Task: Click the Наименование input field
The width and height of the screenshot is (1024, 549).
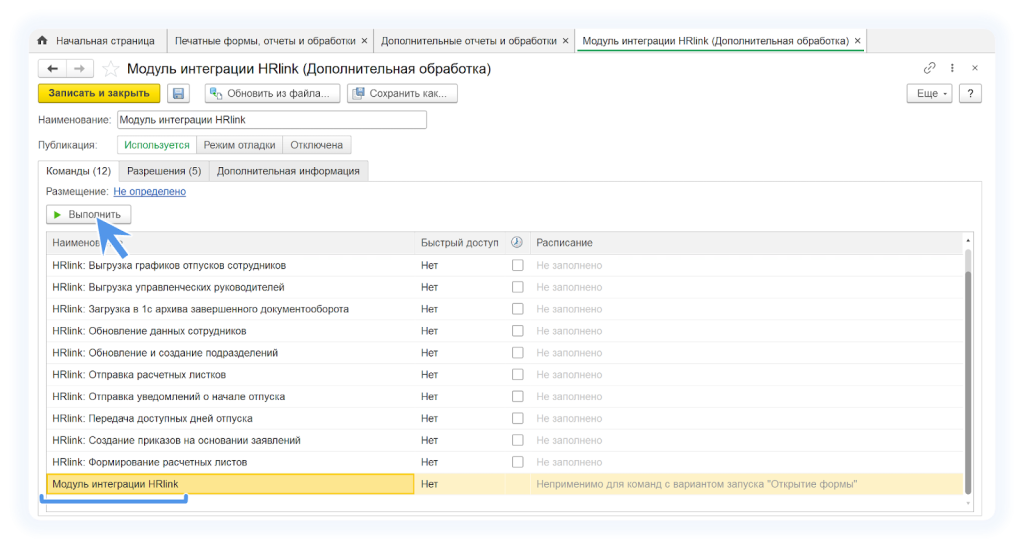Action: tap(272, 120)
